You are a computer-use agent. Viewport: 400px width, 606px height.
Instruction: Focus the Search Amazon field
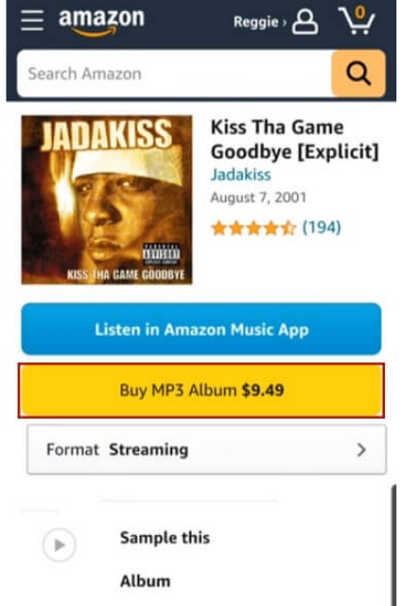pos(175,73)
